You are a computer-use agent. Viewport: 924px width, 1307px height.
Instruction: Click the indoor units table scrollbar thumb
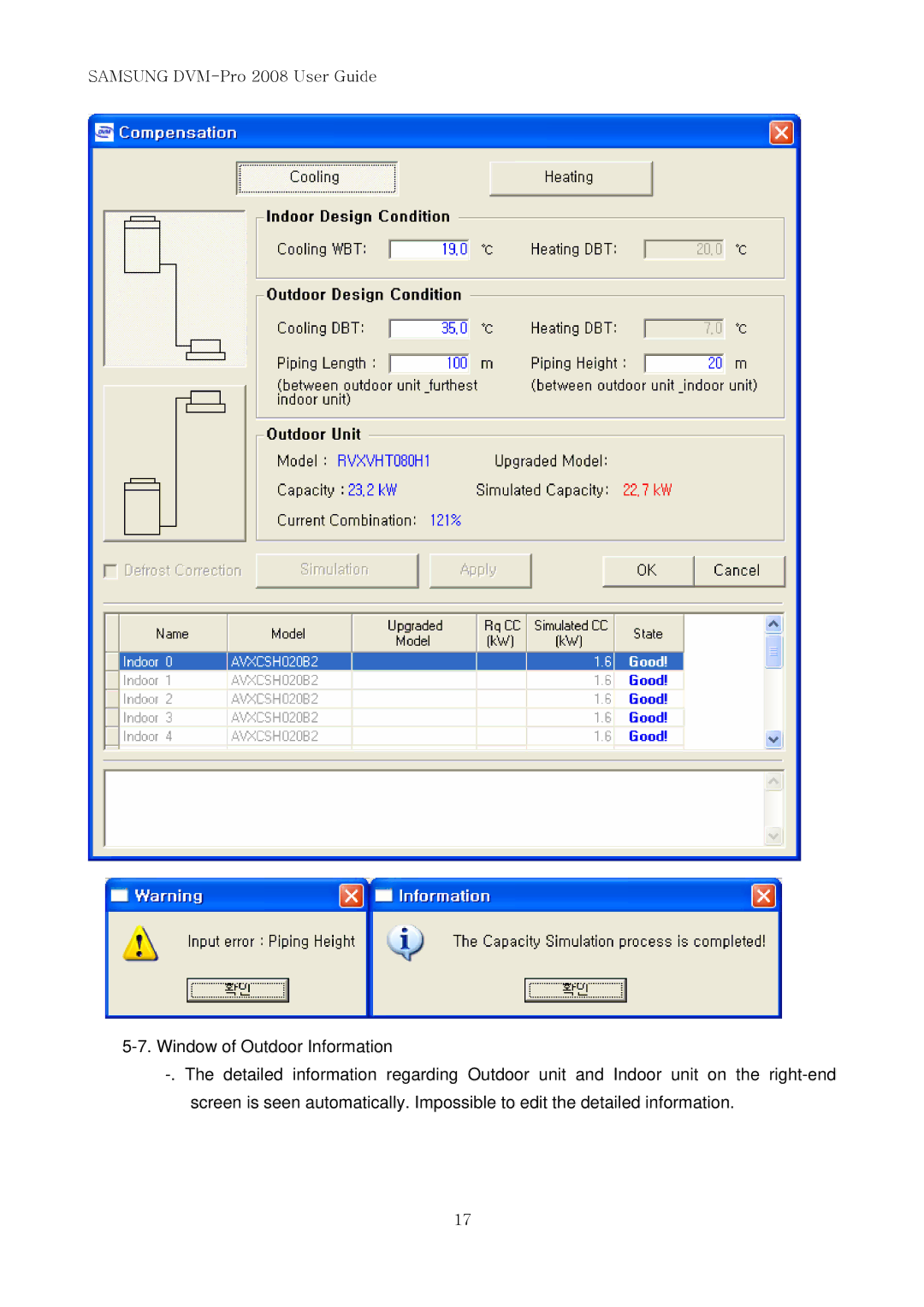pyautogui.click(x=773, y=650)
